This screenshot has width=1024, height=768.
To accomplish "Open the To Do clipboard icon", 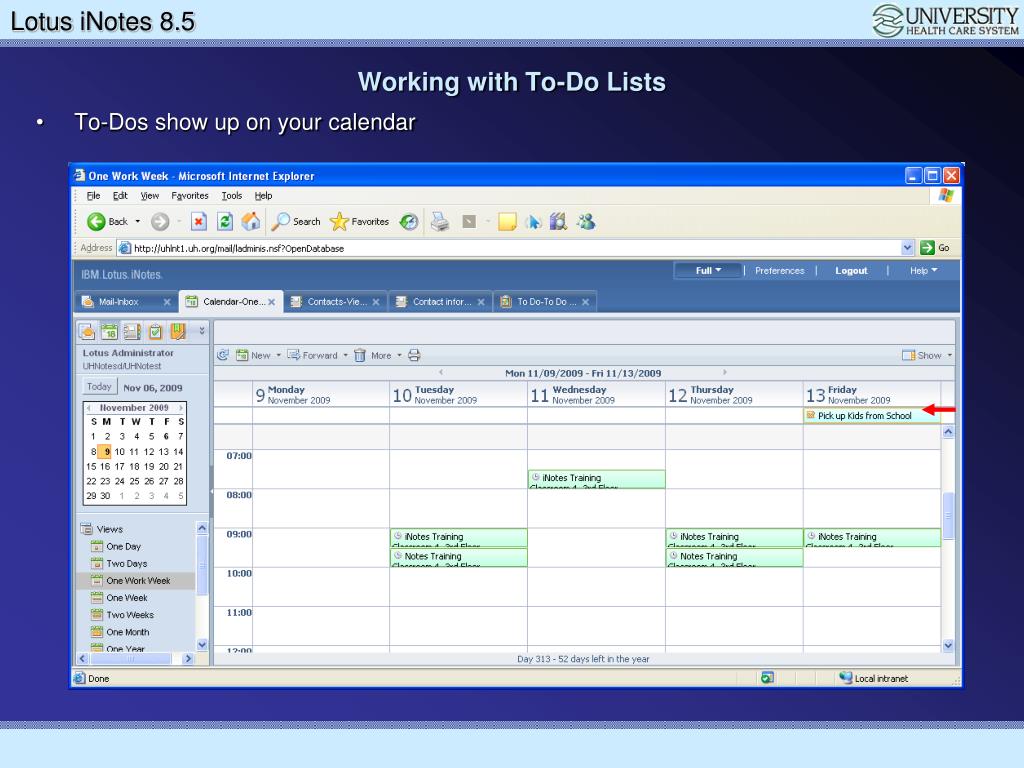I will pos(155,332).
